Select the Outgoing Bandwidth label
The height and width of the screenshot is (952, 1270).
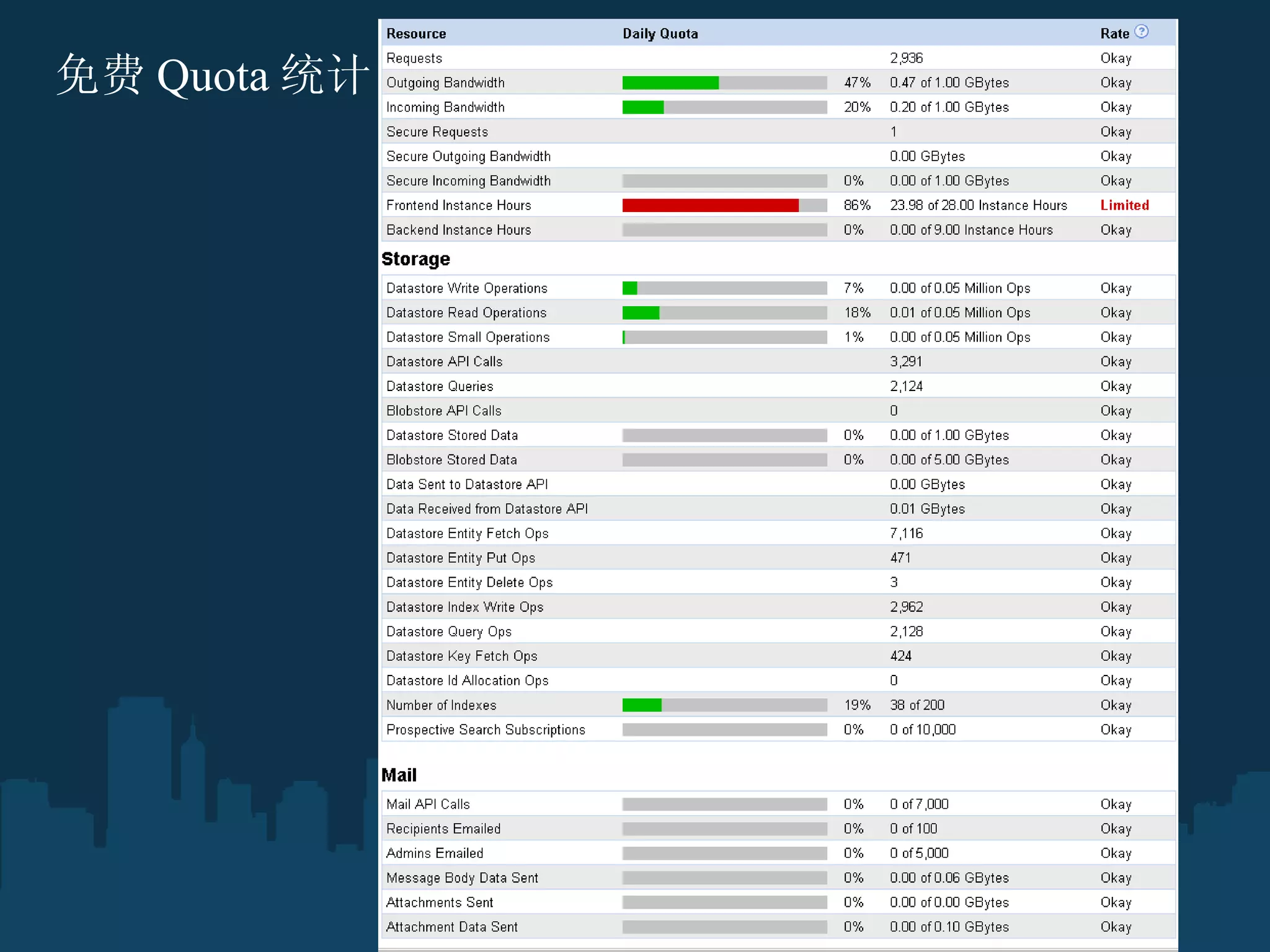pos(445,82)
